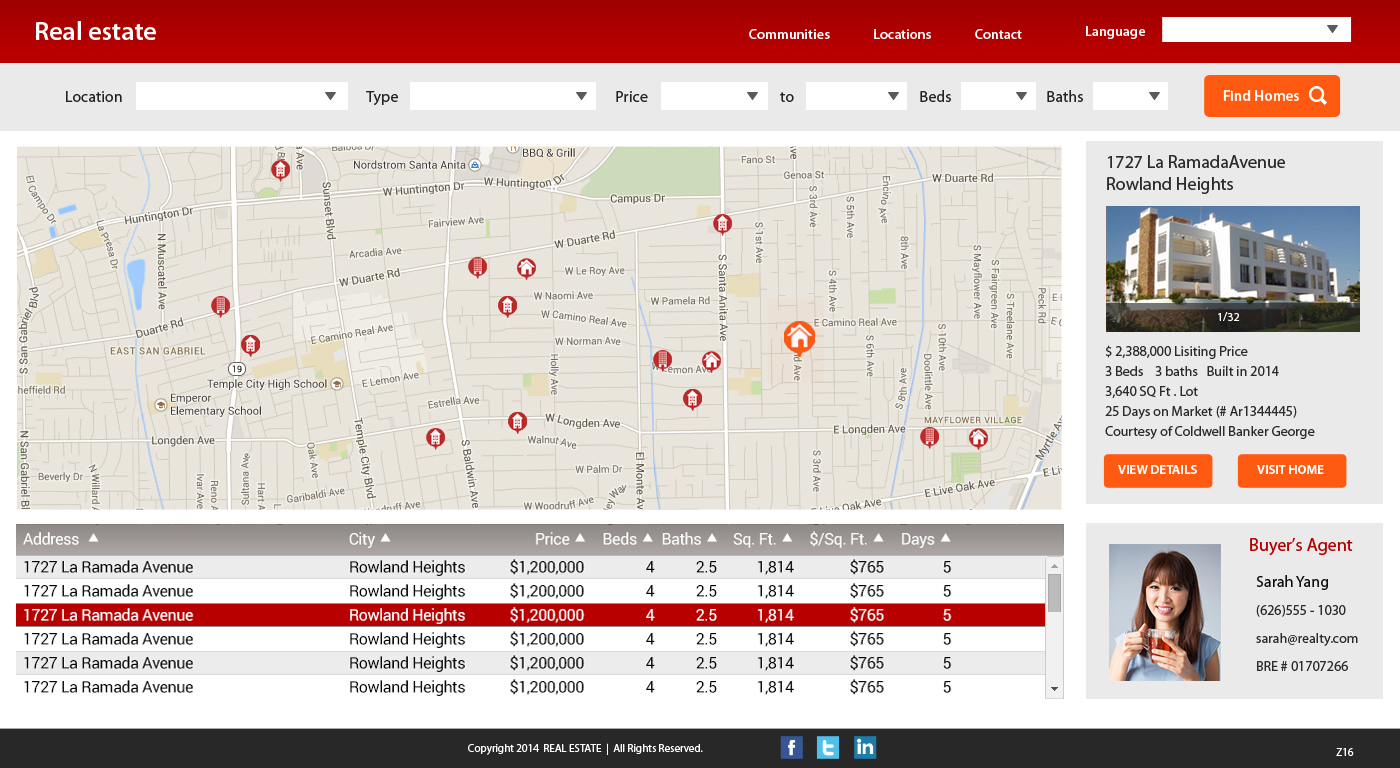Screen dimensions: 1400x768
Task: Click the listings table scrollbar down arrow
Action: (x=1054, y=689)
